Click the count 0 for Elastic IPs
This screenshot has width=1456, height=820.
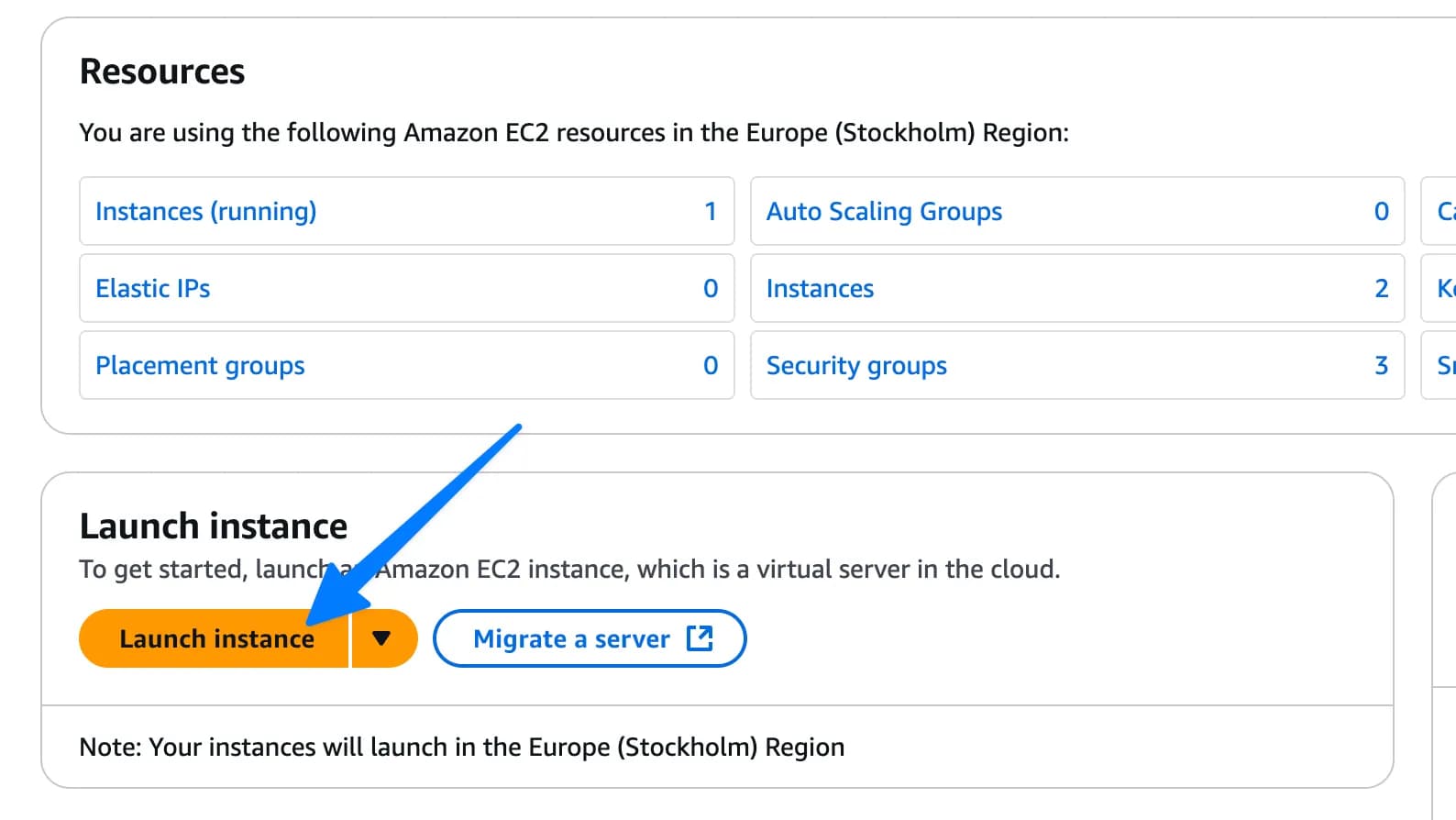711,288
